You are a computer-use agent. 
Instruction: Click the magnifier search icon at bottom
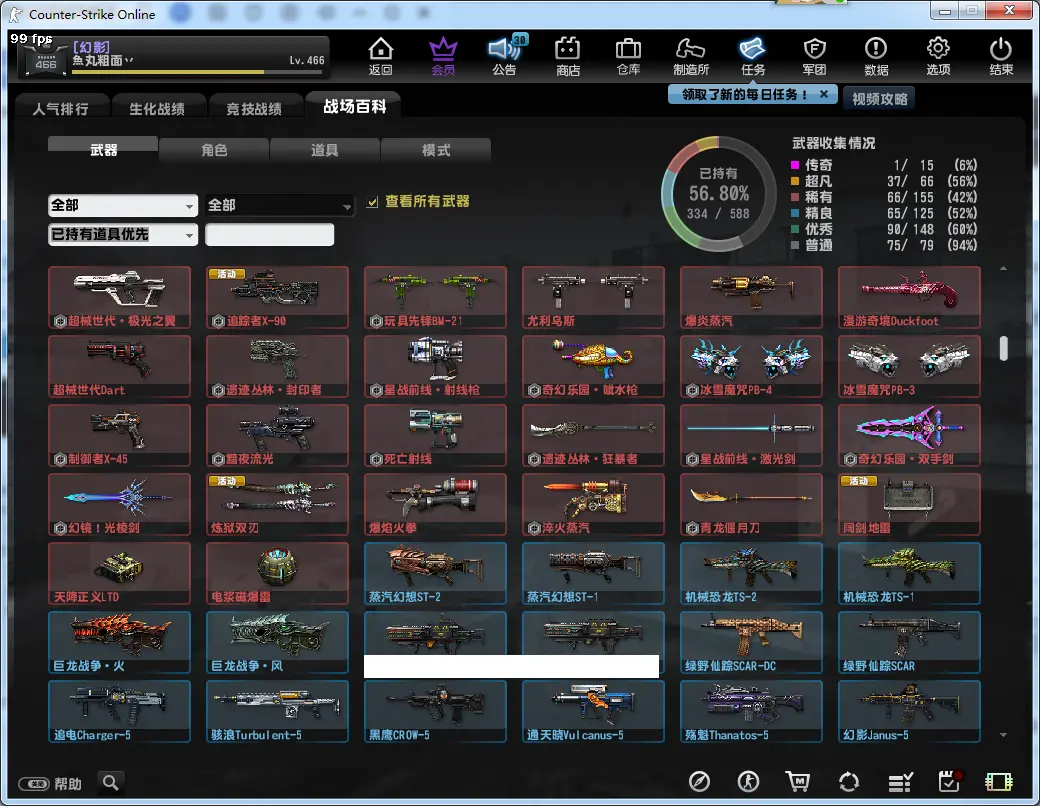pos(111,783)
